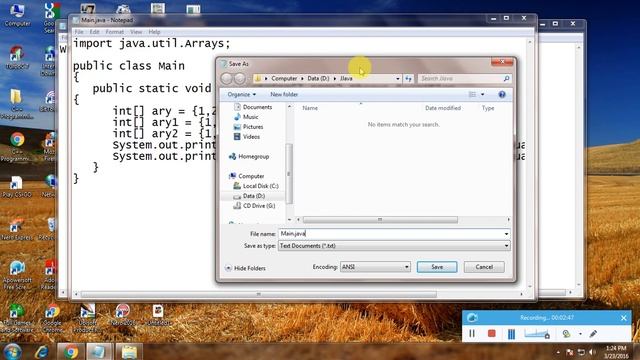This screenshot has height=360, width=640.
Task: Click Data (D:) in the address breadcrumb
Action: pyautogui.click(x=318, y=78)
